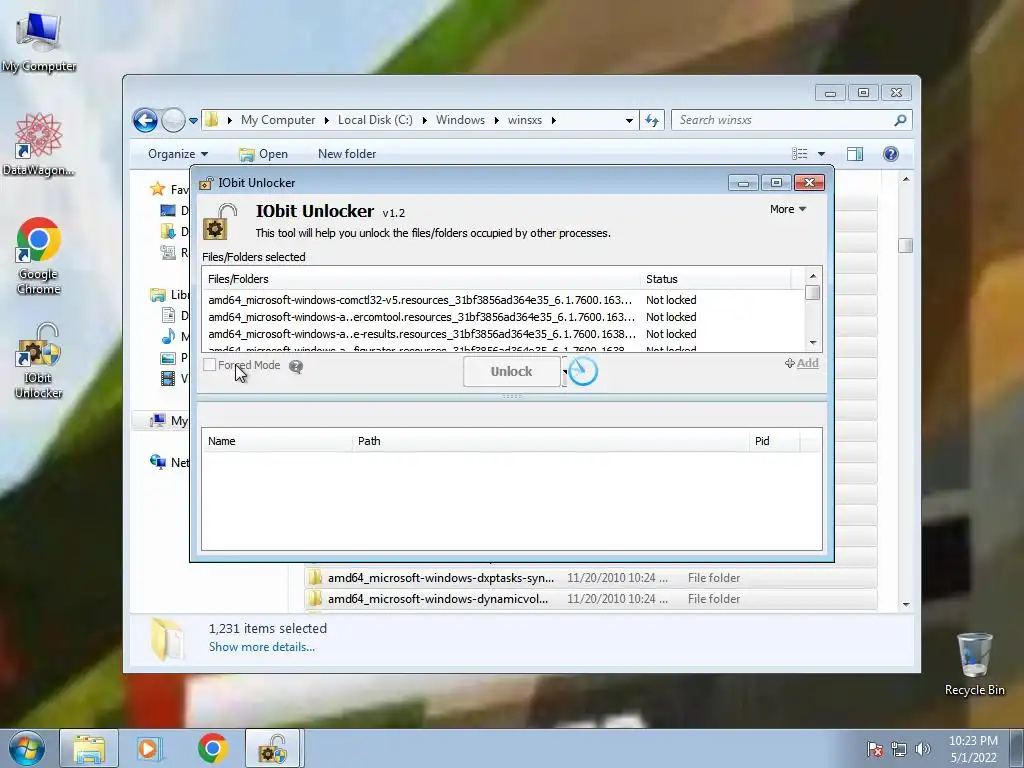
Task: Click Forced Mode help question icon
Action: click(x=296, y=366)
